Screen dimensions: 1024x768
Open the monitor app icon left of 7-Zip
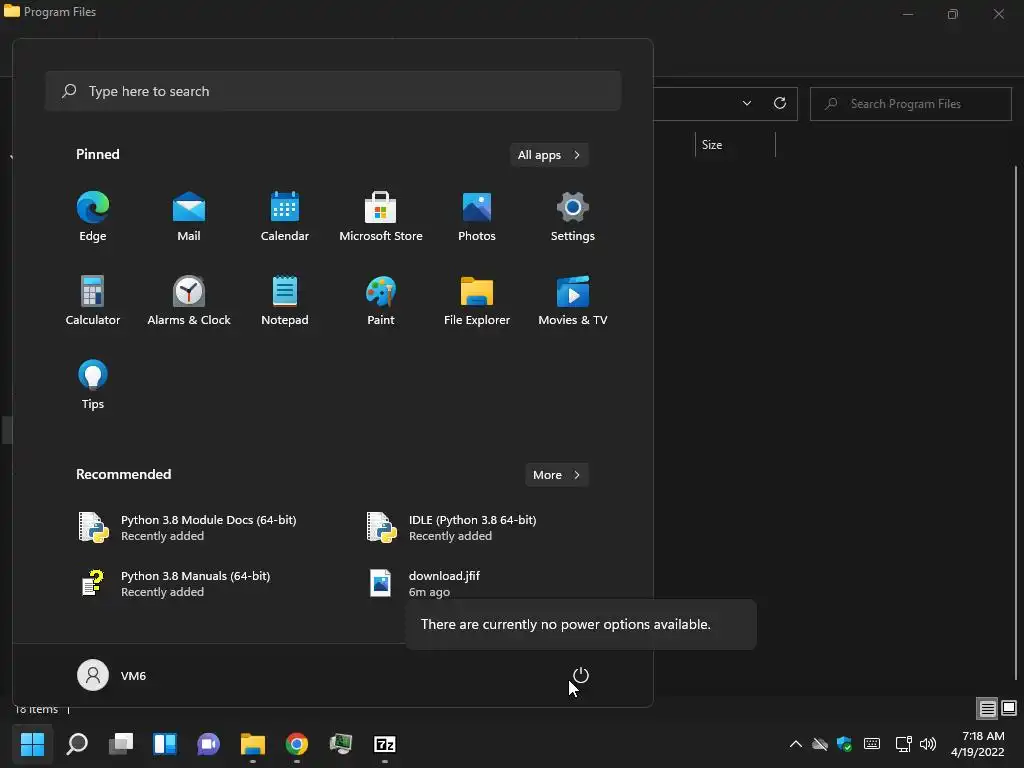[340, 744]
